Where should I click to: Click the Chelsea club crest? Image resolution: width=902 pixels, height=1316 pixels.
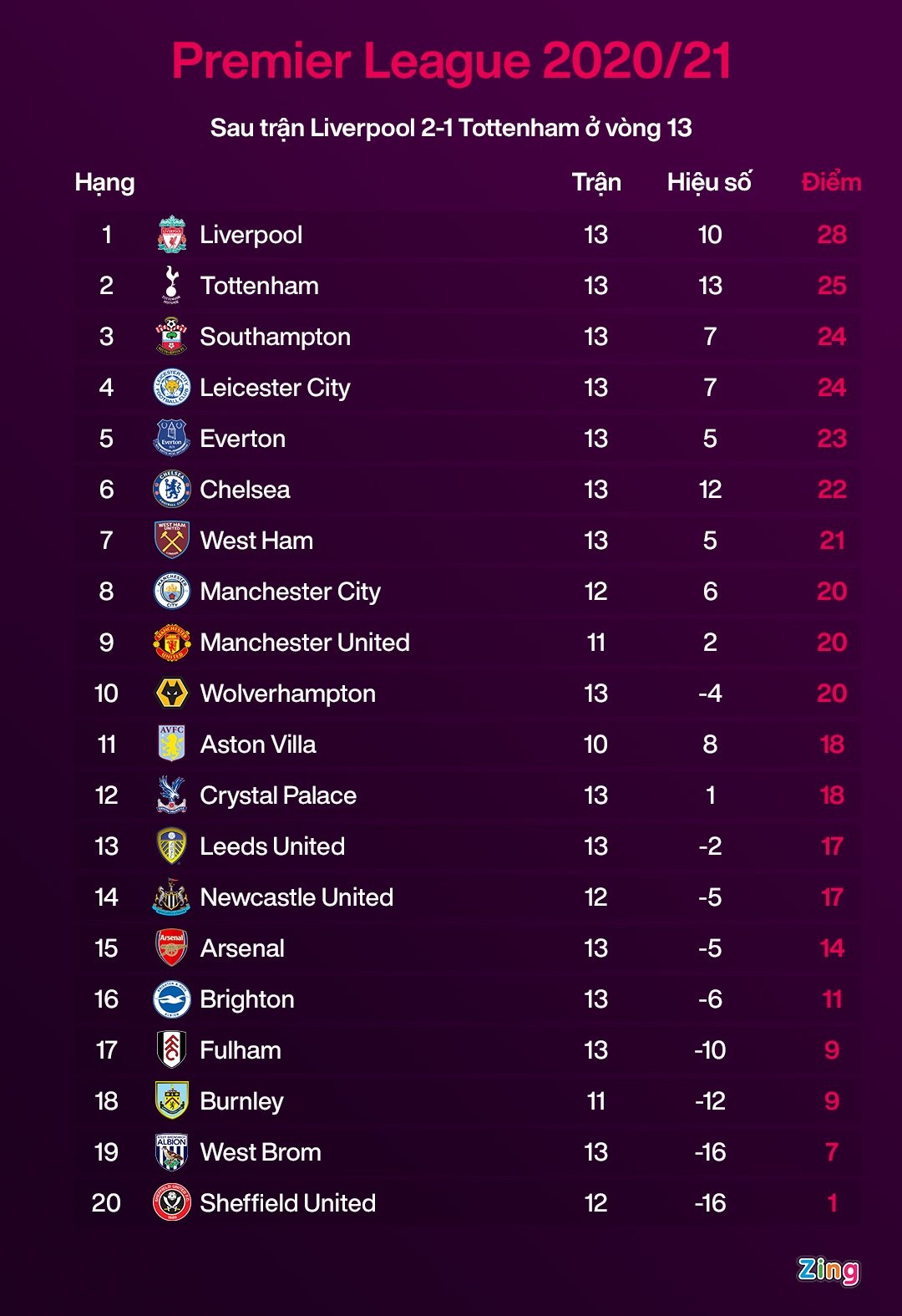(172, 490)
